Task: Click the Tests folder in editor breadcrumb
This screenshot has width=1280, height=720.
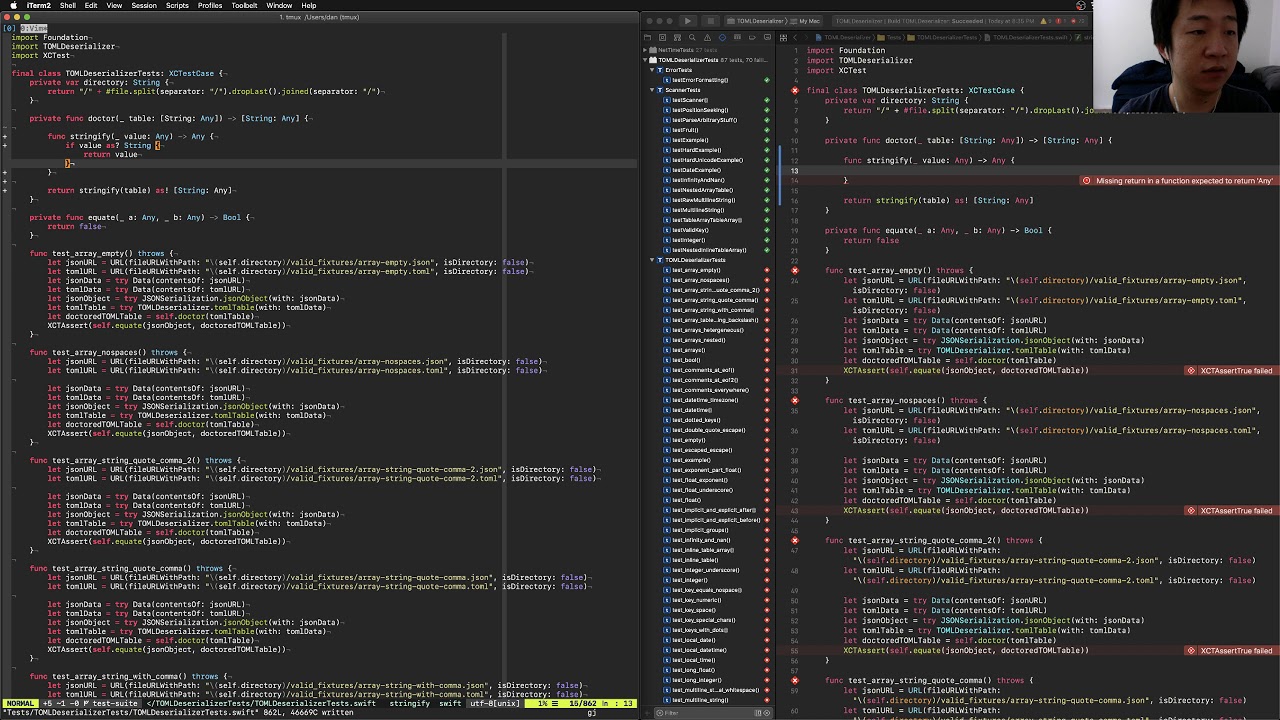Action: pyautogui.click(x=891, y=37)
